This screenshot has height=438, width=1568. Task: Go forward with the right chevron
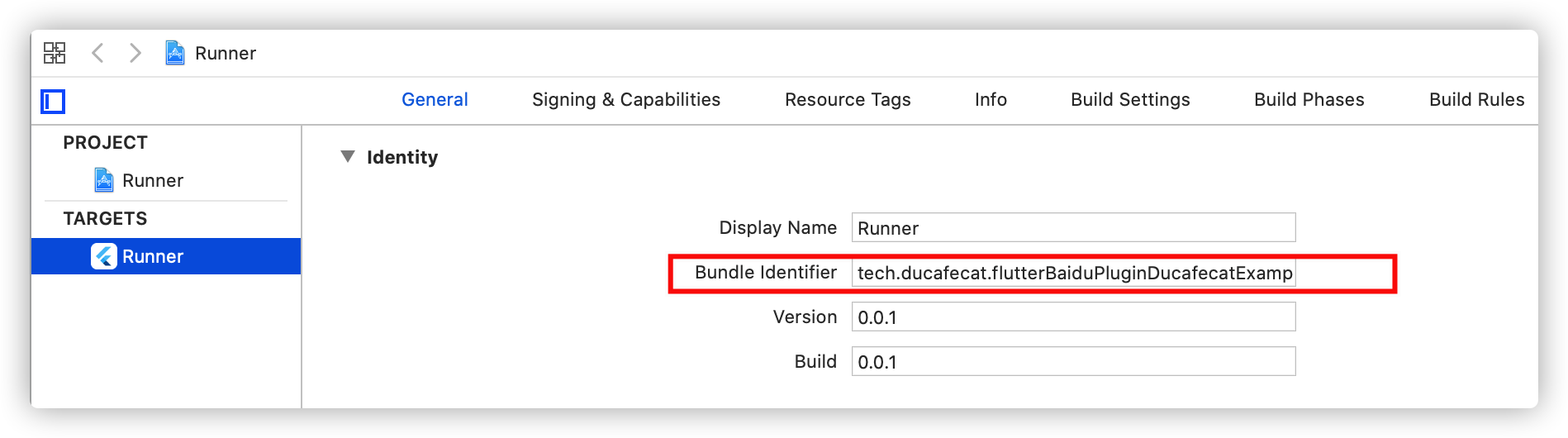(x=135, y=53)
